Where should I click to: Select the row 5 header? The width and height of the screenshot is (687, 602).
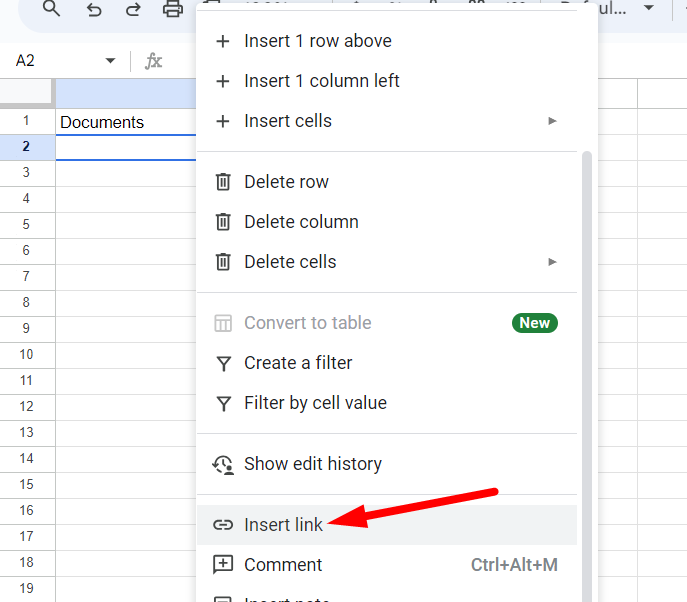coord(27,225)
